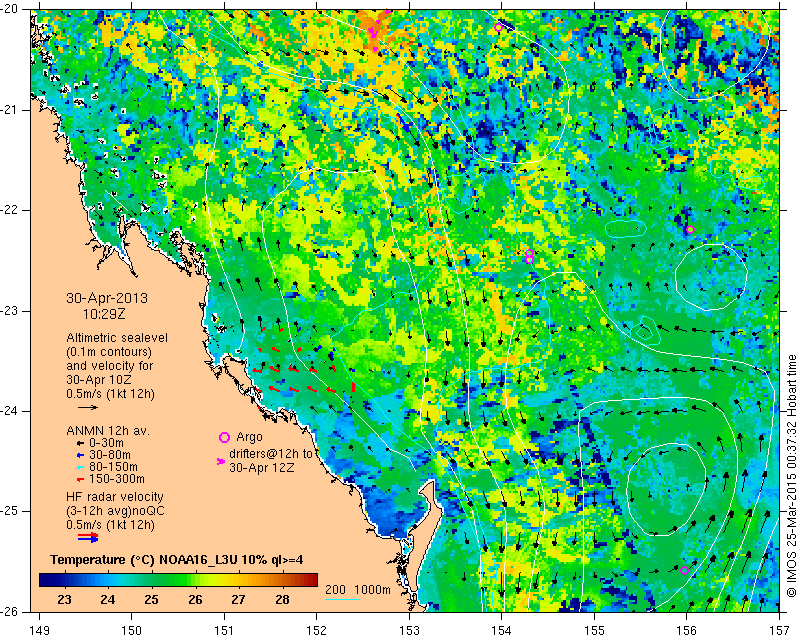Image resolution: width=800 pixels, height=640 pixels.
Task: Click the '200' isobath legend label
Action: (x=336, y=589)
